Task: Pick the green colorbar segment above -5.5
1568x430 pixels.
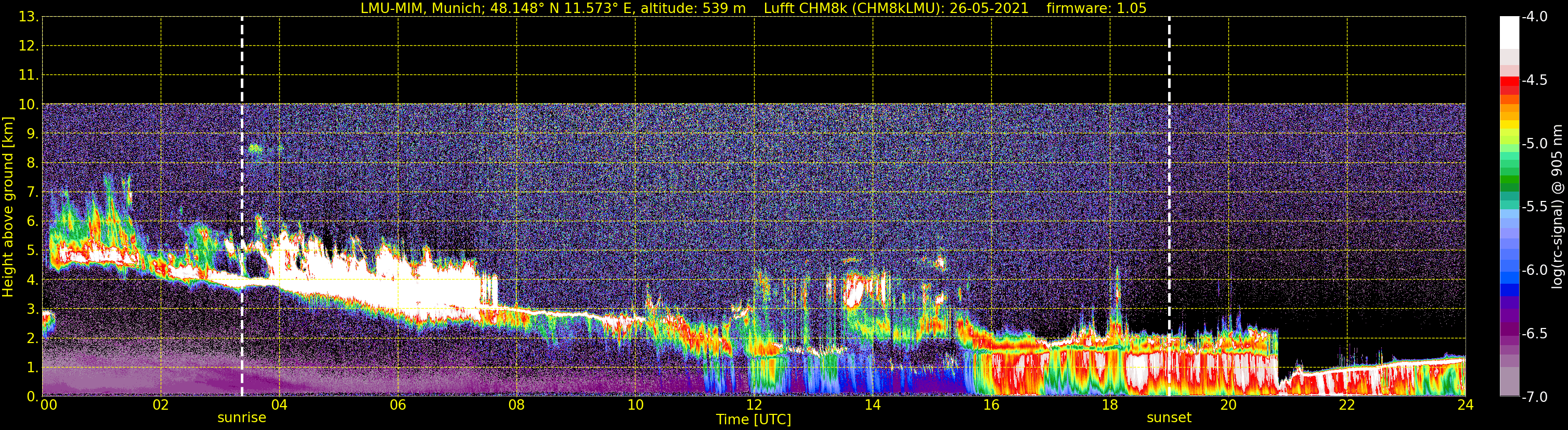Action: point(1509,183)
